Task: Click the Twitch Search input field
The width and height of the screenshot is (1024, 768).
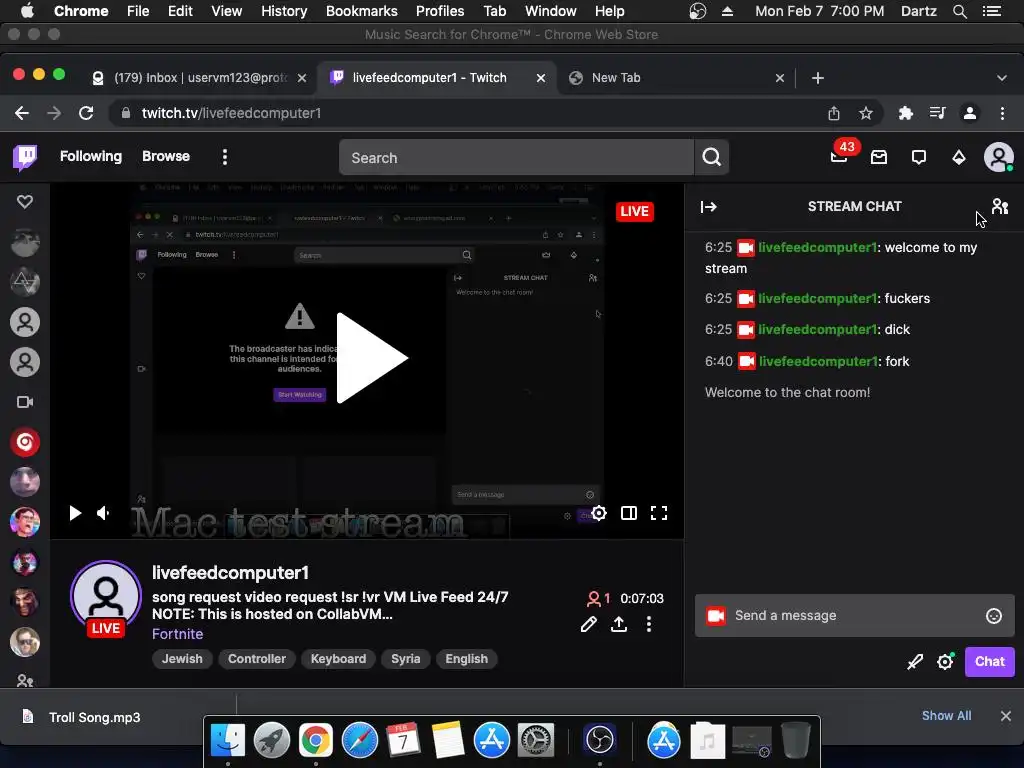Action: [517, 157]
